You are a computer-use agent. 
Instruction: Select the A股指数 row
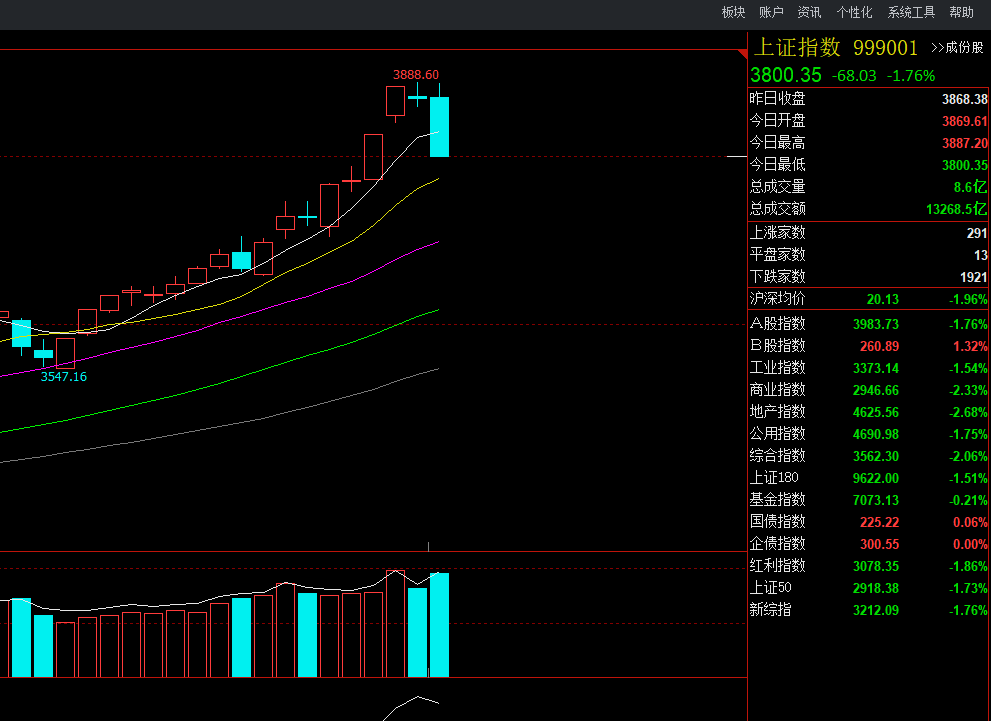tap(868, 324)
